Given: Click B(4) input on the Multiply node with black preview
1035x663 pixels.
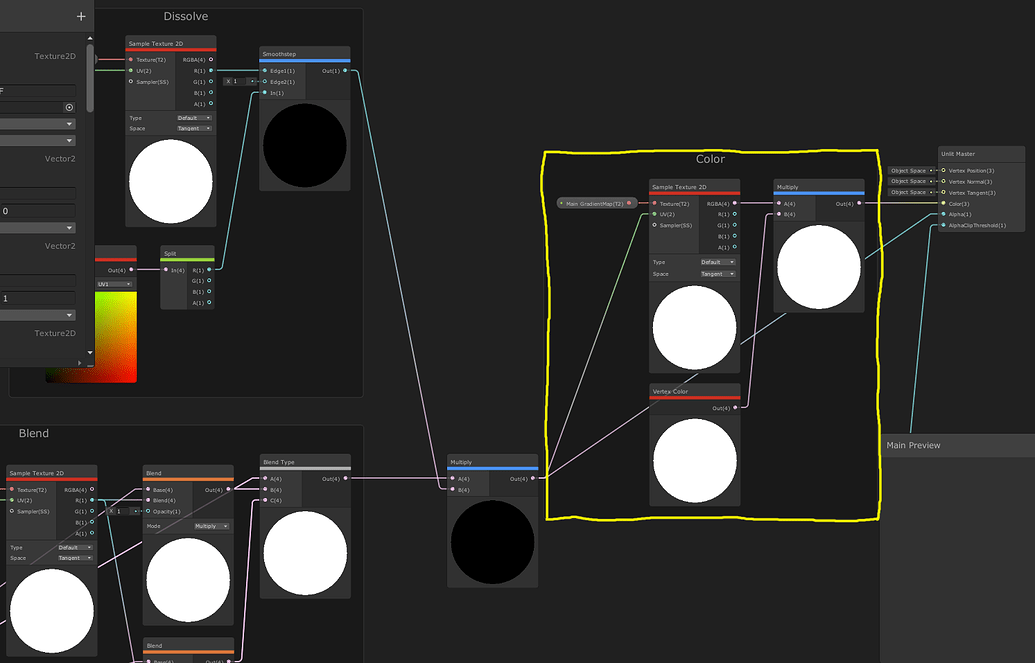Looking at the screenshot, I should click(x=453, y=490).
